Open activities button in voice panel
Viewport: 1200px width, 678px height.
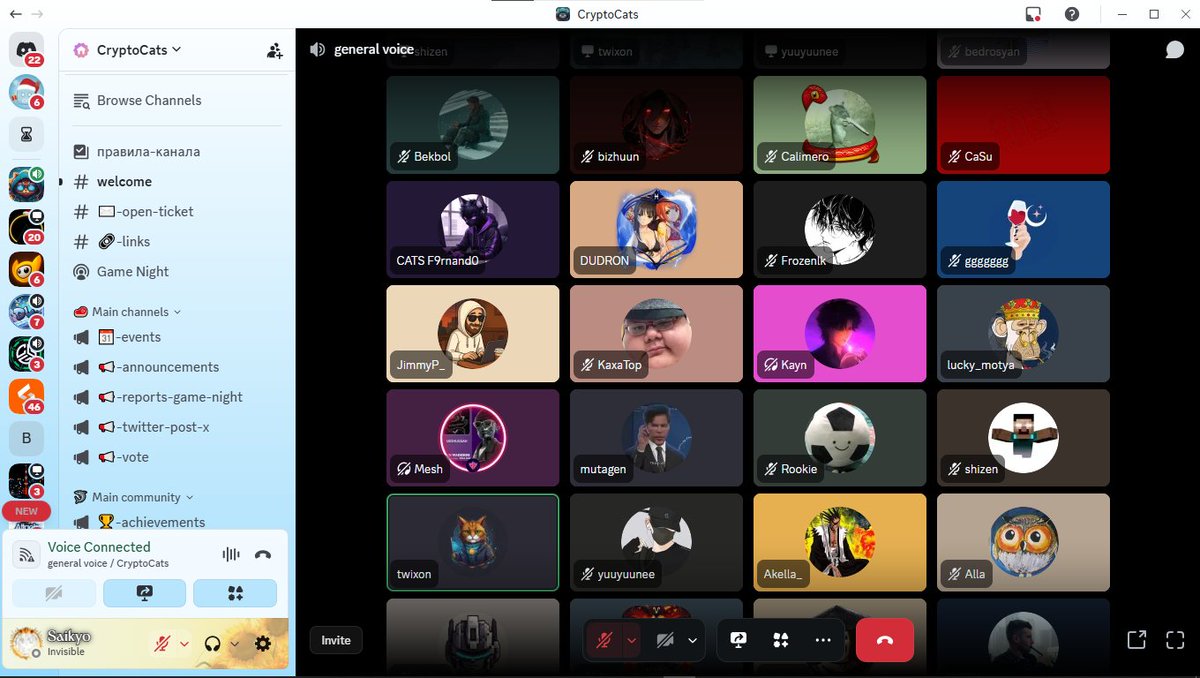coord(235,593)
